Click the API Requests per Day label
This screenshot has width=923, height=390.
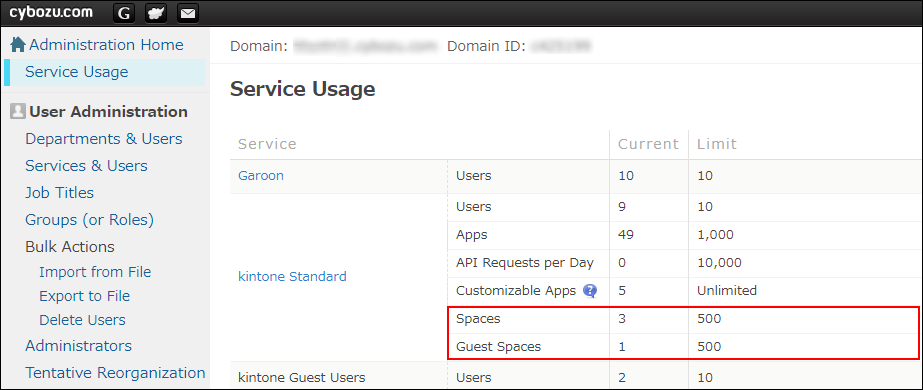pyautogui.click(x=524, y=263)
